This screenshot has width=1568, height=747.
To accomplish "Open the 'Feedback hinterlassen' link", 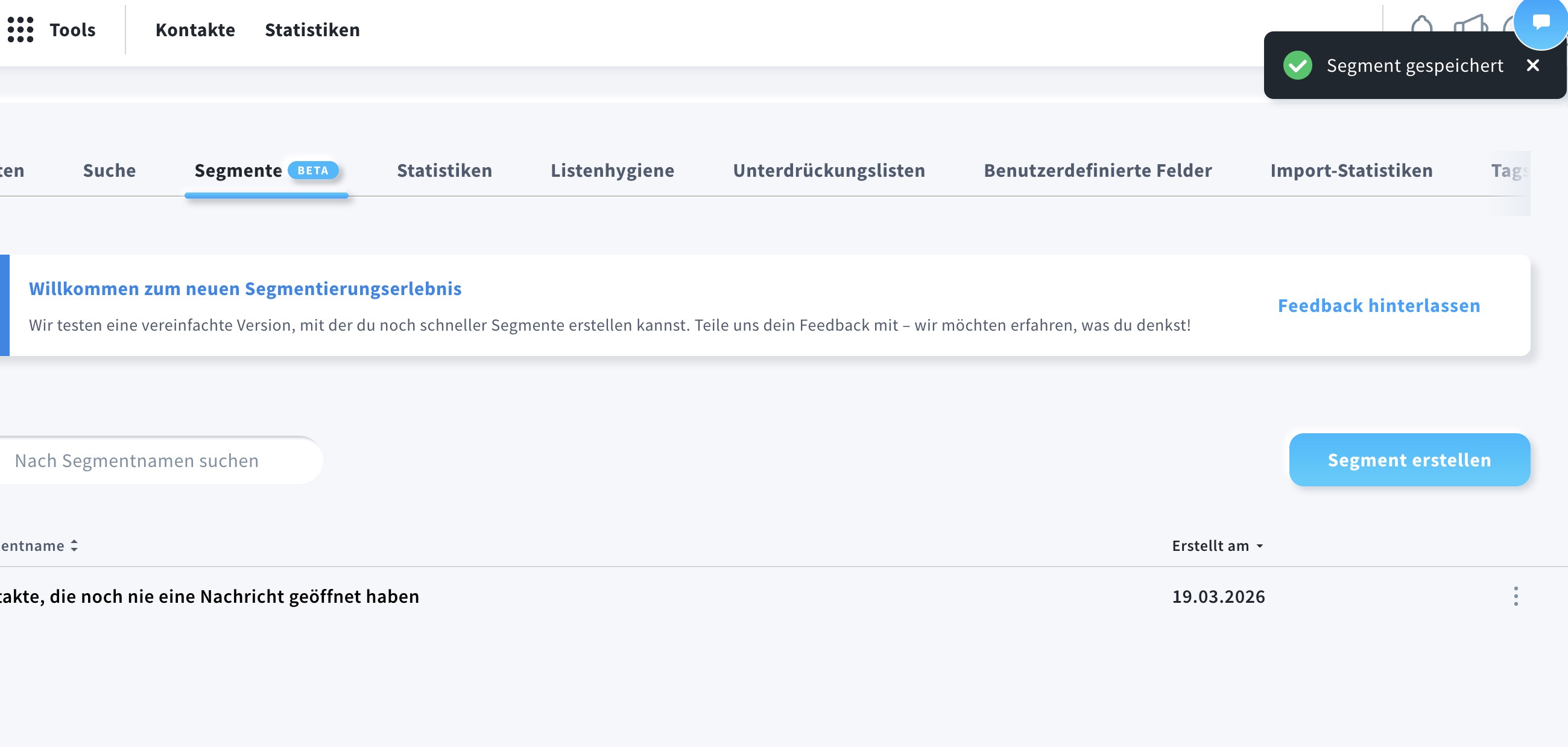I will point(1378,306).
